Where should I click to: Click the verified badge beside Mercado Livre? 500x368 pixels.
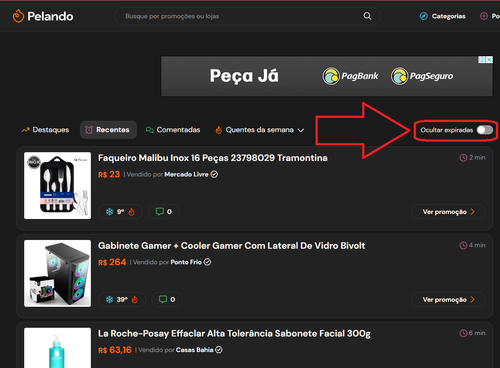tap(214, 174)
